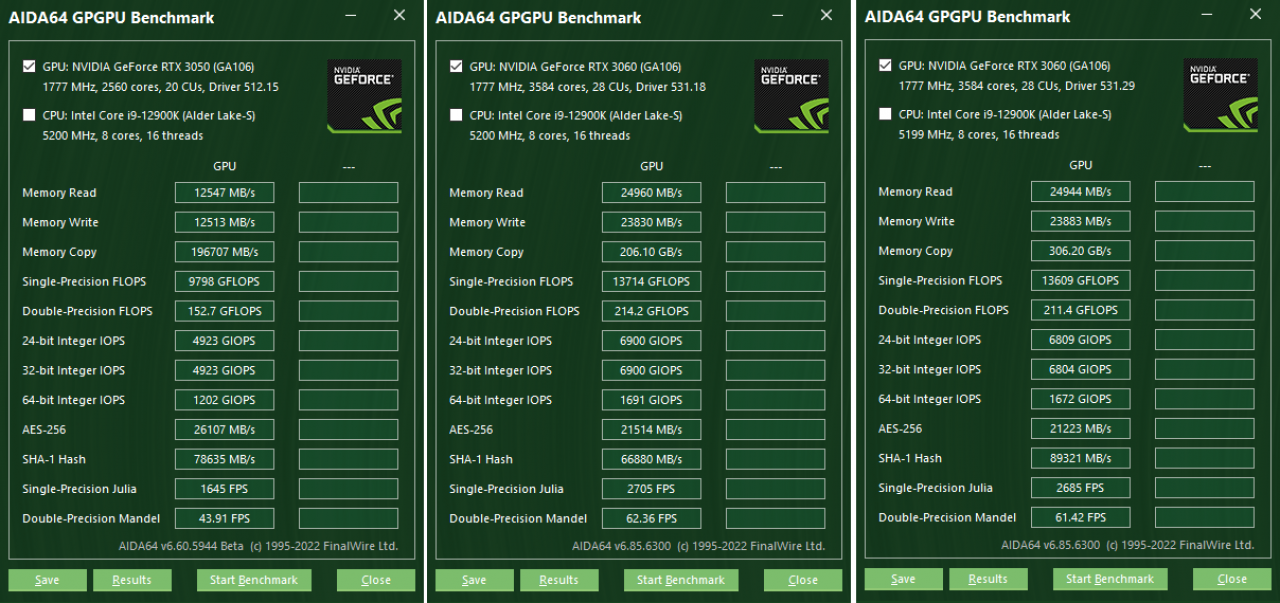Select the 23830 MB/s Memory Write value

click(x=651, y=222)
